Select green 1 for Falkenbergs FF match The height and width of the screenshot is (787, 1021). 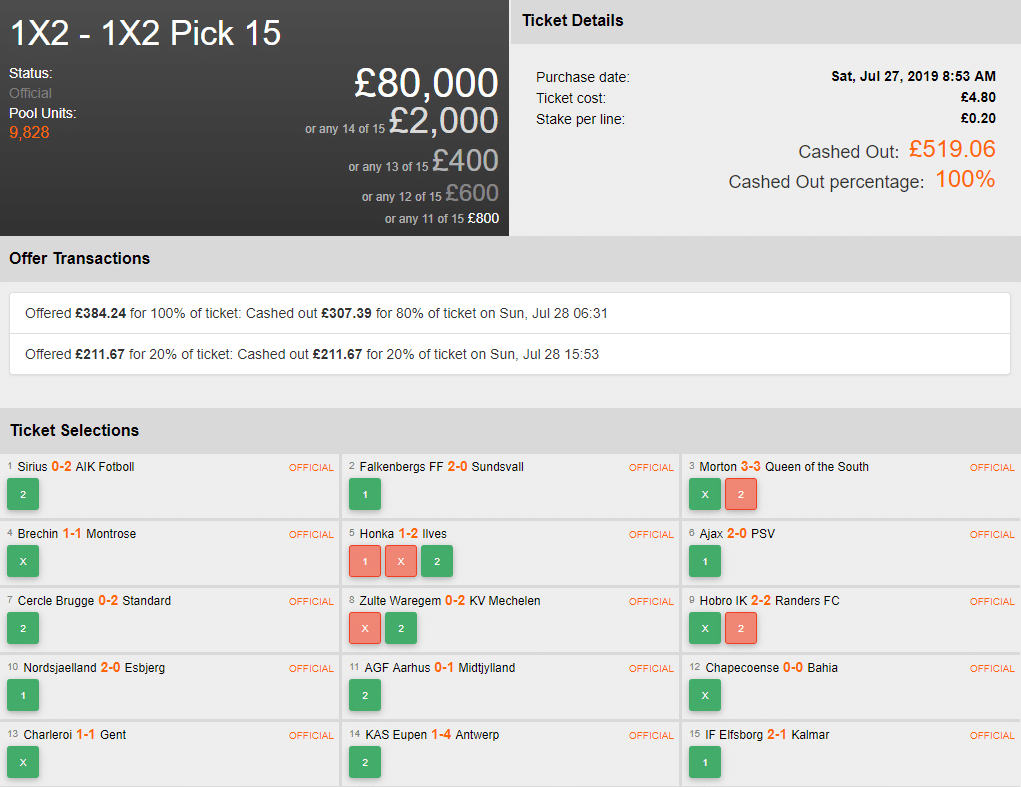coord(365,494)
